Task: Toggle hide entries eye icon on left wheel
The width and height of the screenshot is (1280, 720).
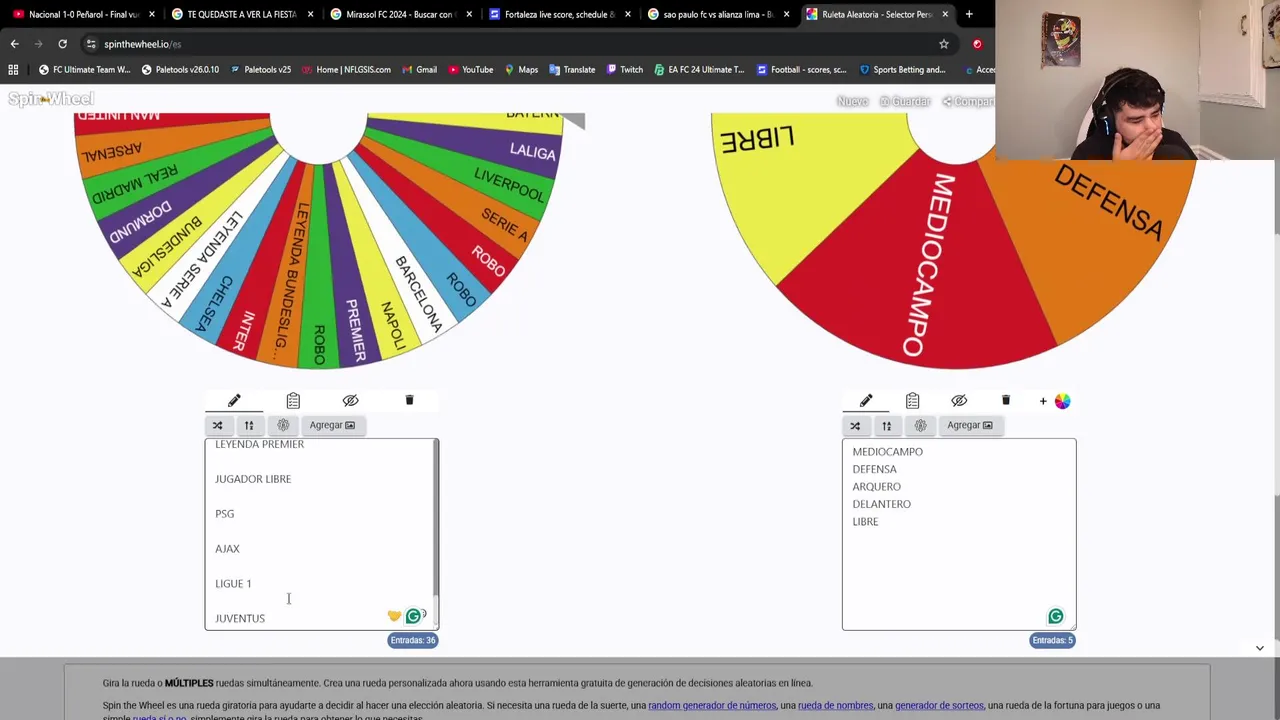Action: 350,400
